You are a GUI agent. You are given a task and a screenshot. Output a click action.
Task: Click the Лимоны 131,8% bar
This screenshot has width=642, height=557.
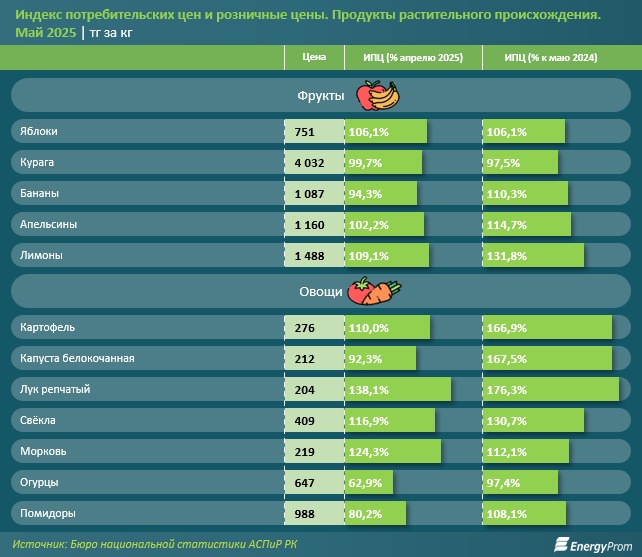pos(533,256)
